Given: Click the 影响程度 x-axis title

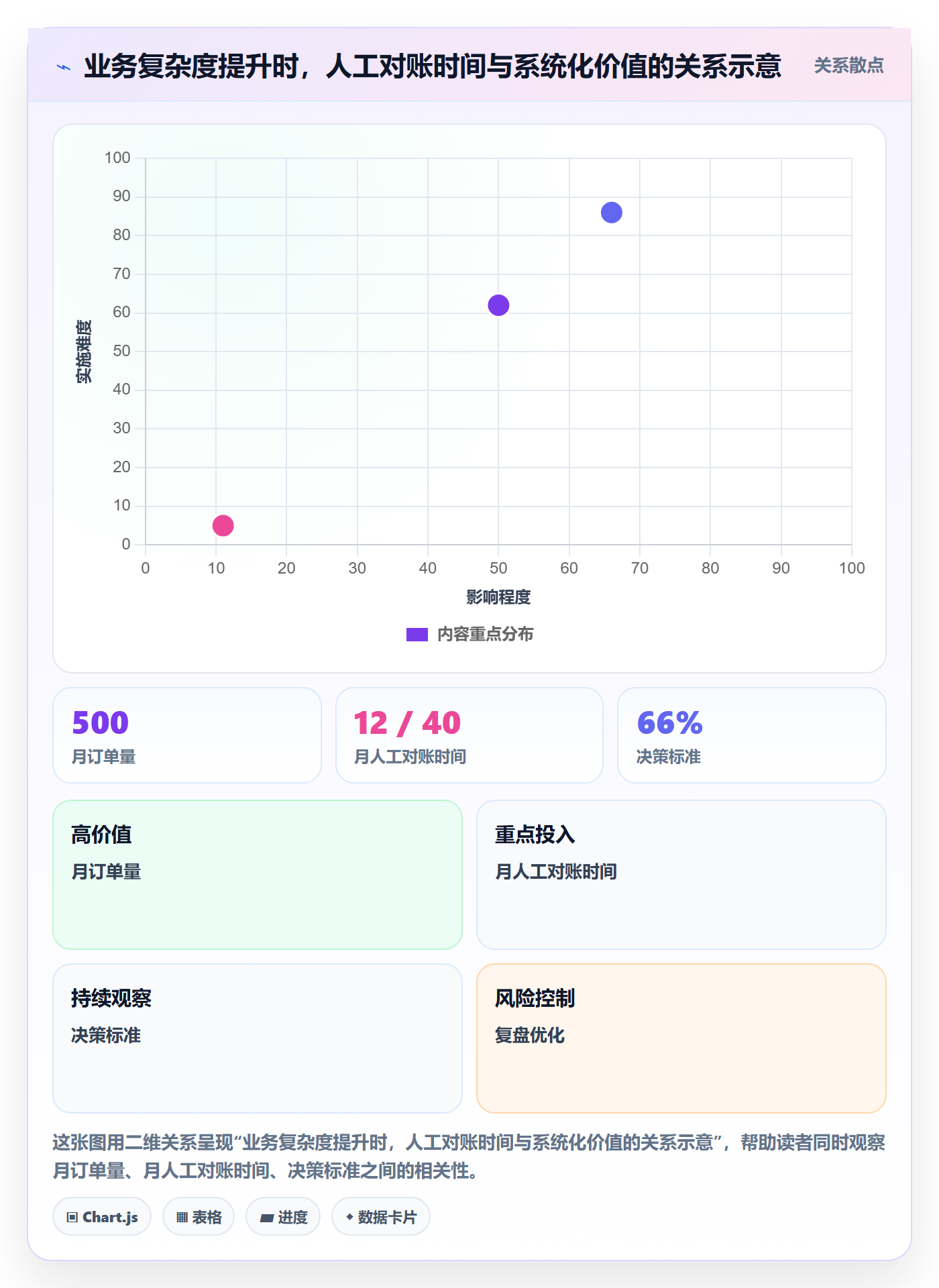Looking at the screenshot, I should (498, 597).
